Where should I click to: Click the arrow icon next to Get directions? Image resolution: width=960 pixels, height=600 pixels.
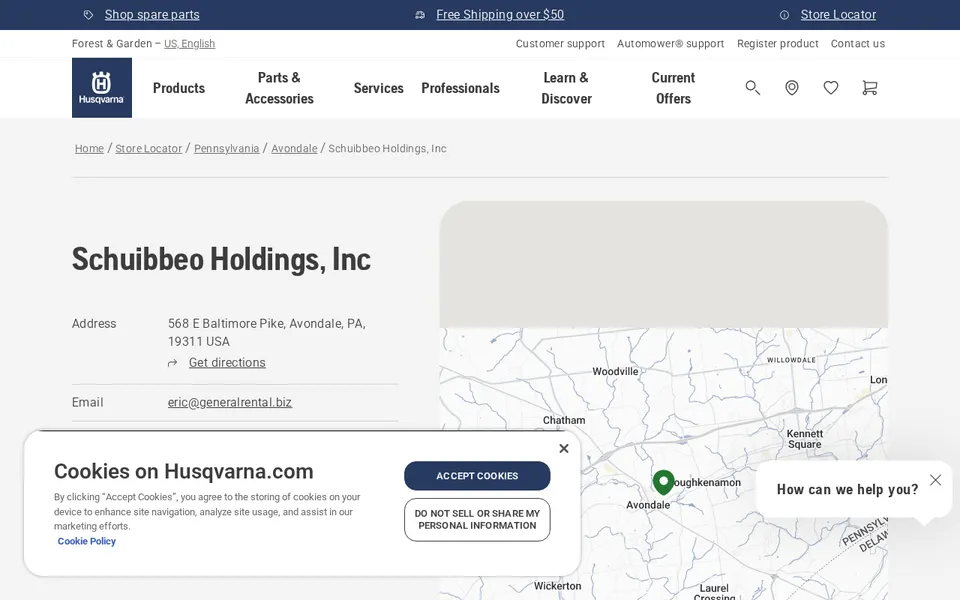coord(173,363)
